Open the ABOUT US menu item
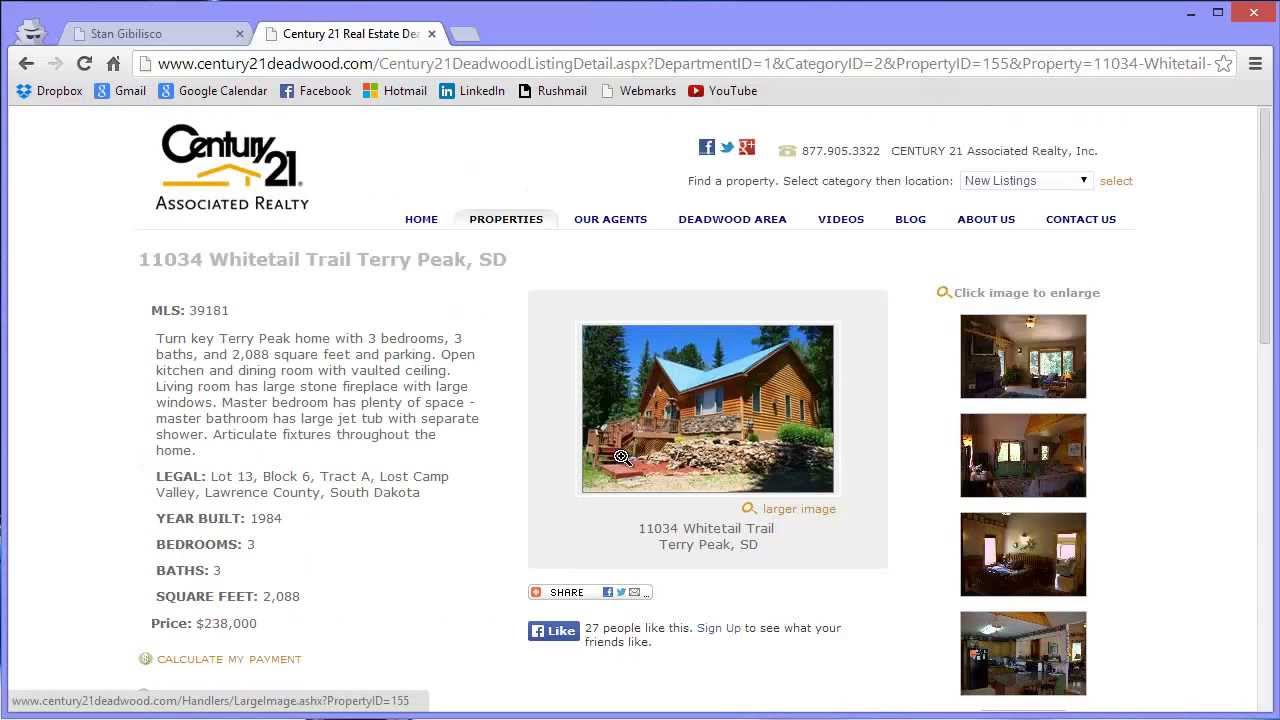Viewport: 1280px width, 720px height. tap(986, 219)
